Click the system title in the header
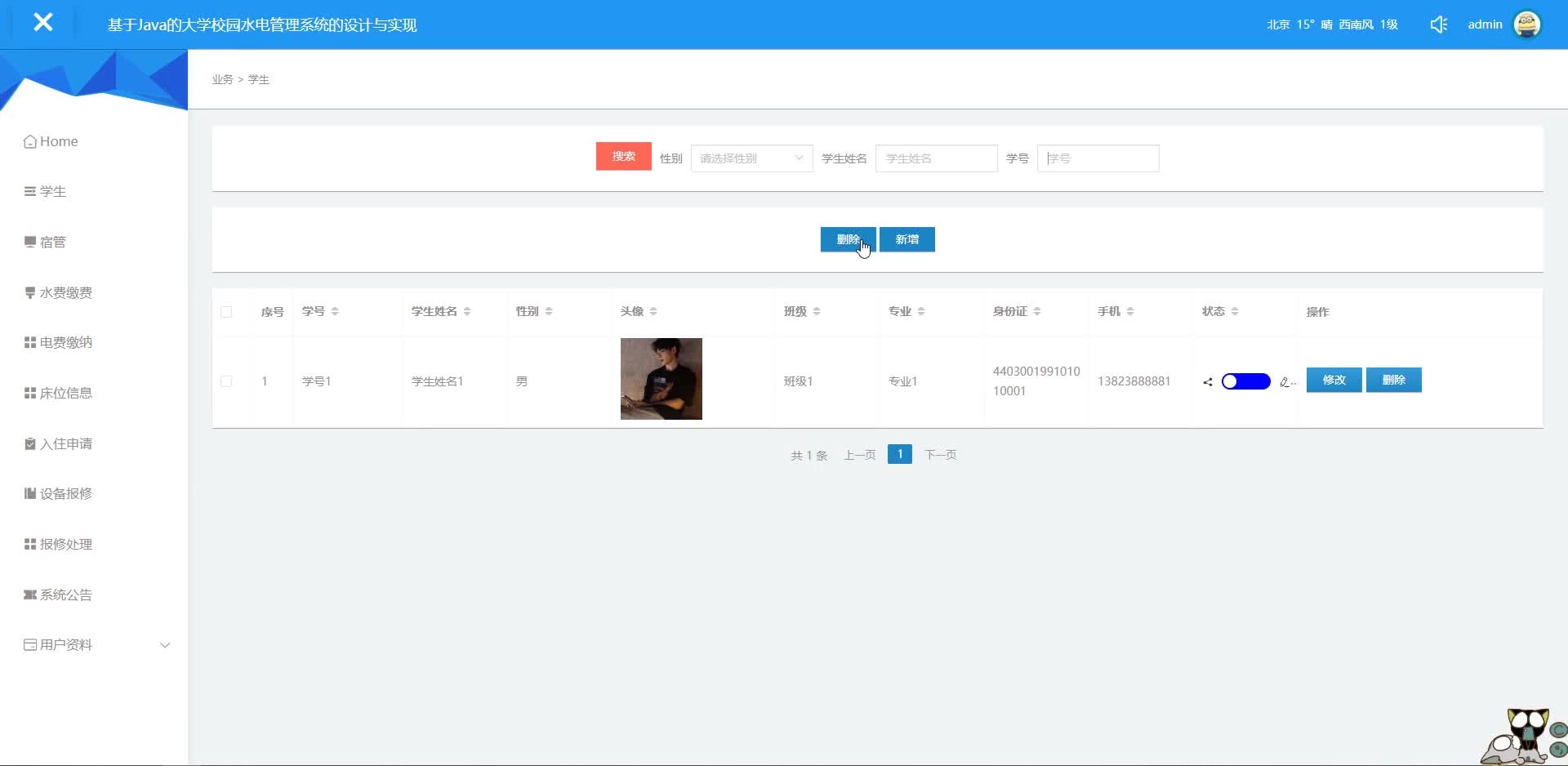This screenshot has height=766, width=1568. point(262,25)
